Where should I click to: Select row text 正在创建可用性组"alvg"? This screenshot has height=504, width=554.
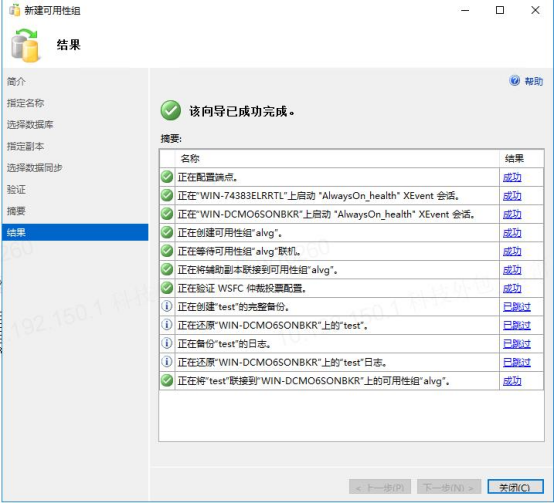[230, 233]
